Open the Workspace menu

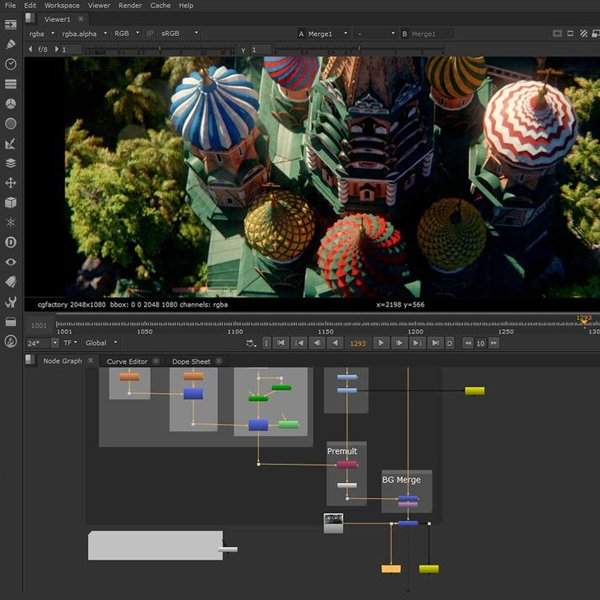click(62, 5)
